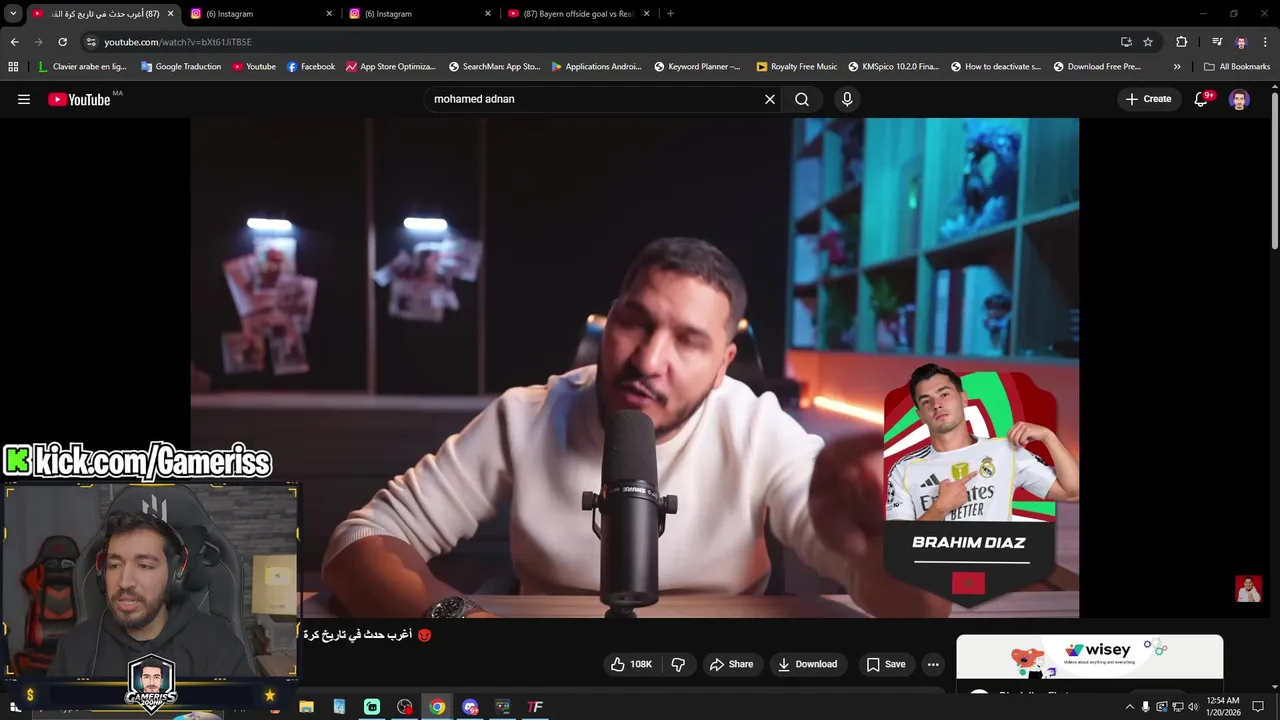
Task: Open the TF app in the taskbar
Action: click(535, 707)
